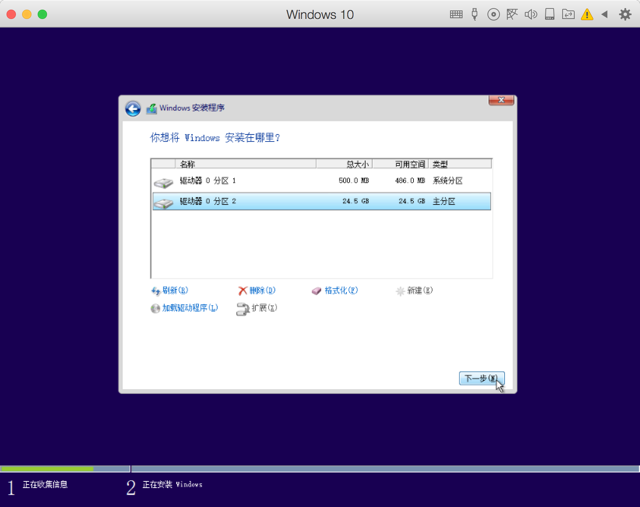The image size is (640, 507).
Task: Click Format 格式化(F) link
Action: click(335, 290)
